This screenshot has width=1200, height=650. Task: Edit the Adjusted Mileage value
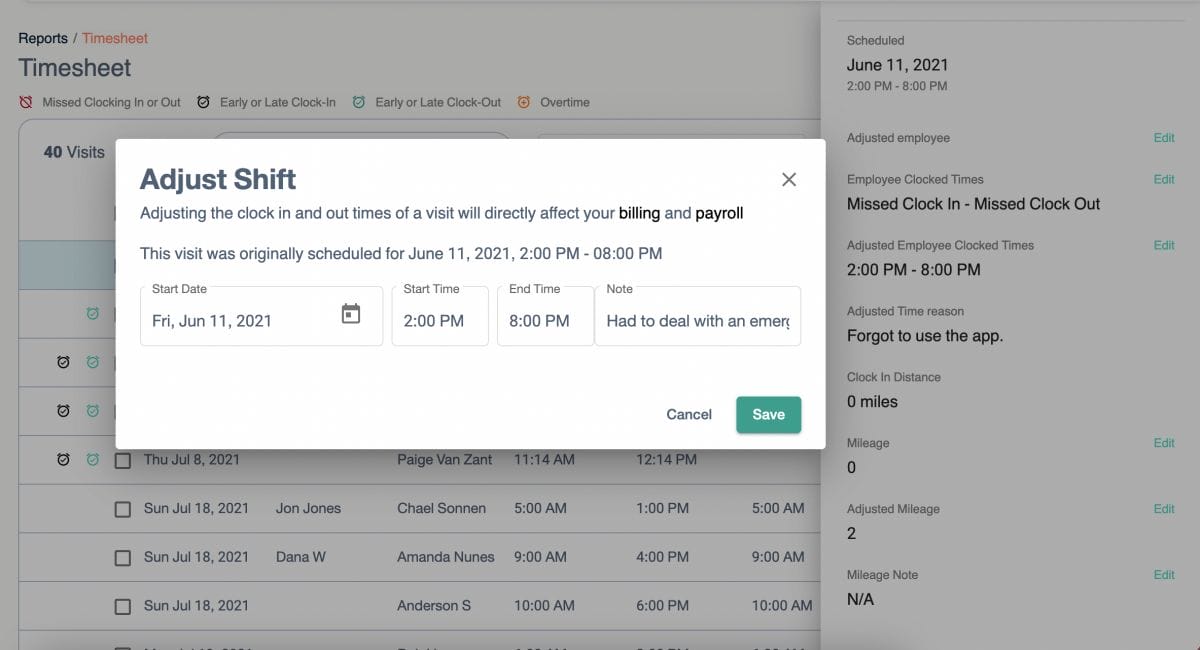[1163, 508]
